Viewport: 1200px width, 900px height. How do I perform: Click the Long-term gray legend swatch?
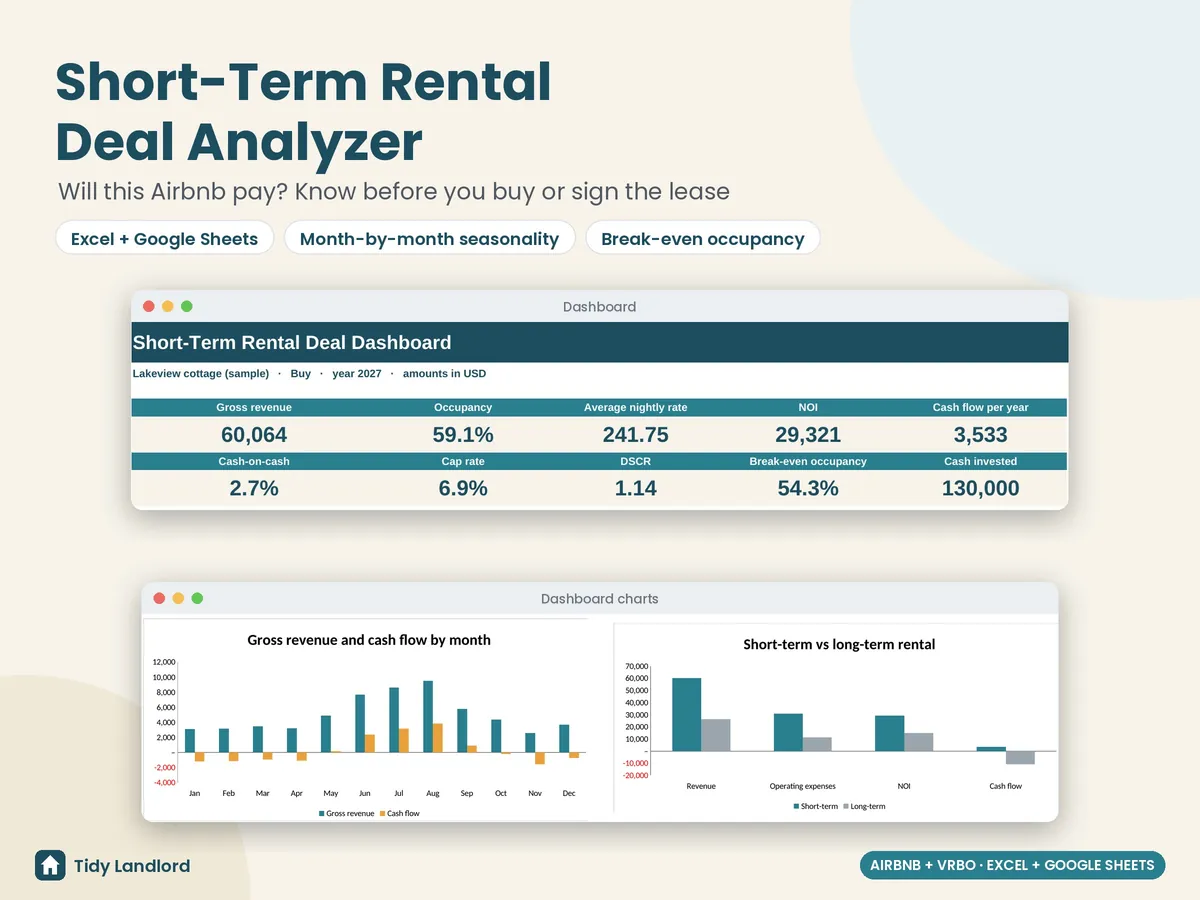pyautogui.click(x=847, y=806)
